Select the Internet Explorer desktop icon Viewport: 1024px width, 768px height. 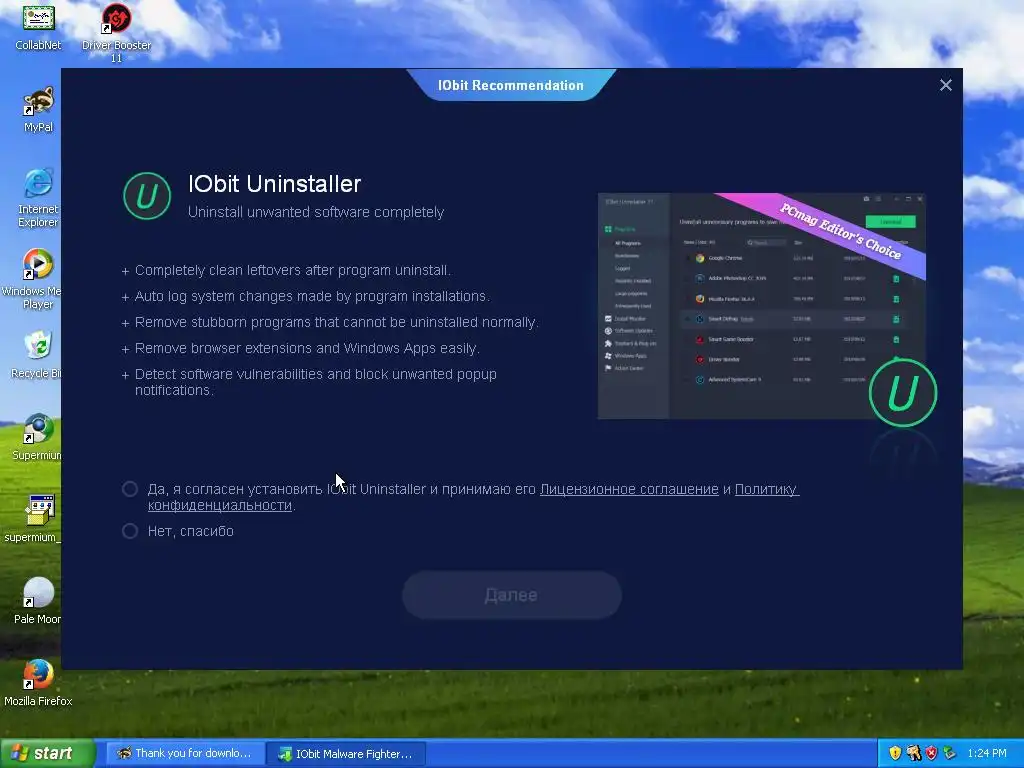(38, 197)
